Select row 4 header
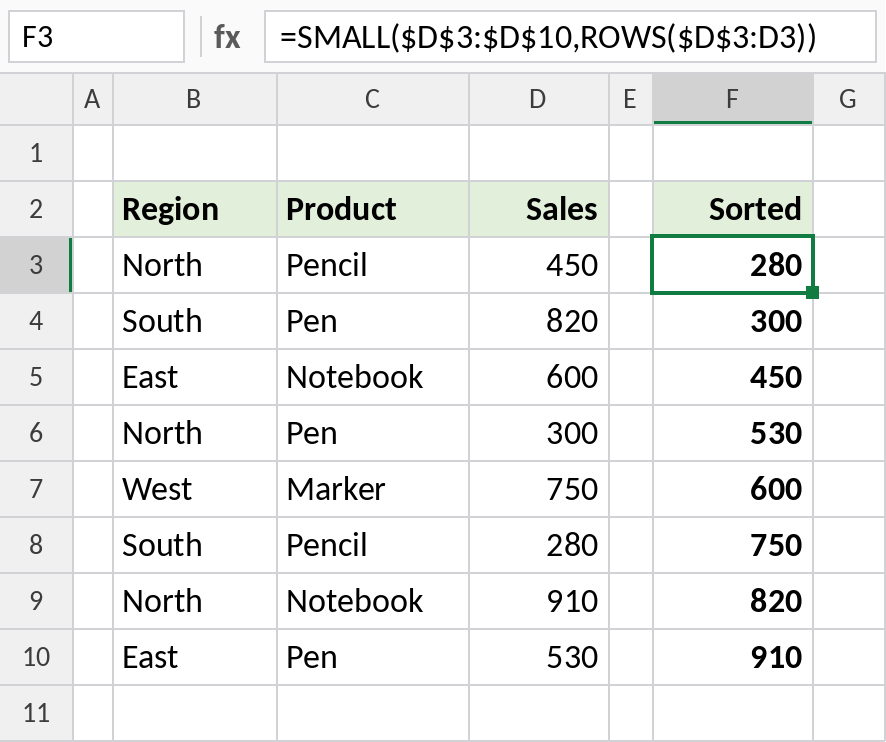Image resolution: width=886 pixels, height=742 pixels. (x=36, y=321)
